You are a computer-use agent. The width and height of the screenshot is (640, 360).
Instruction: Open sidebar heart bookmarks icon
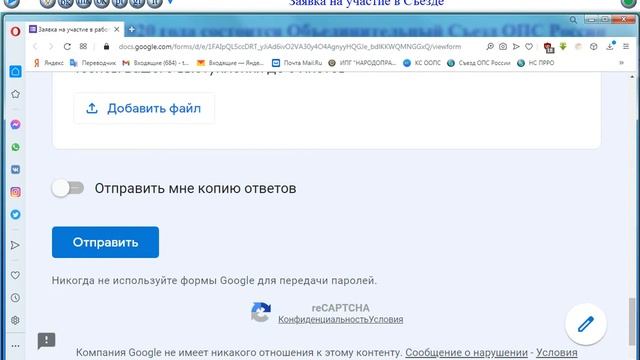point(15,275)
